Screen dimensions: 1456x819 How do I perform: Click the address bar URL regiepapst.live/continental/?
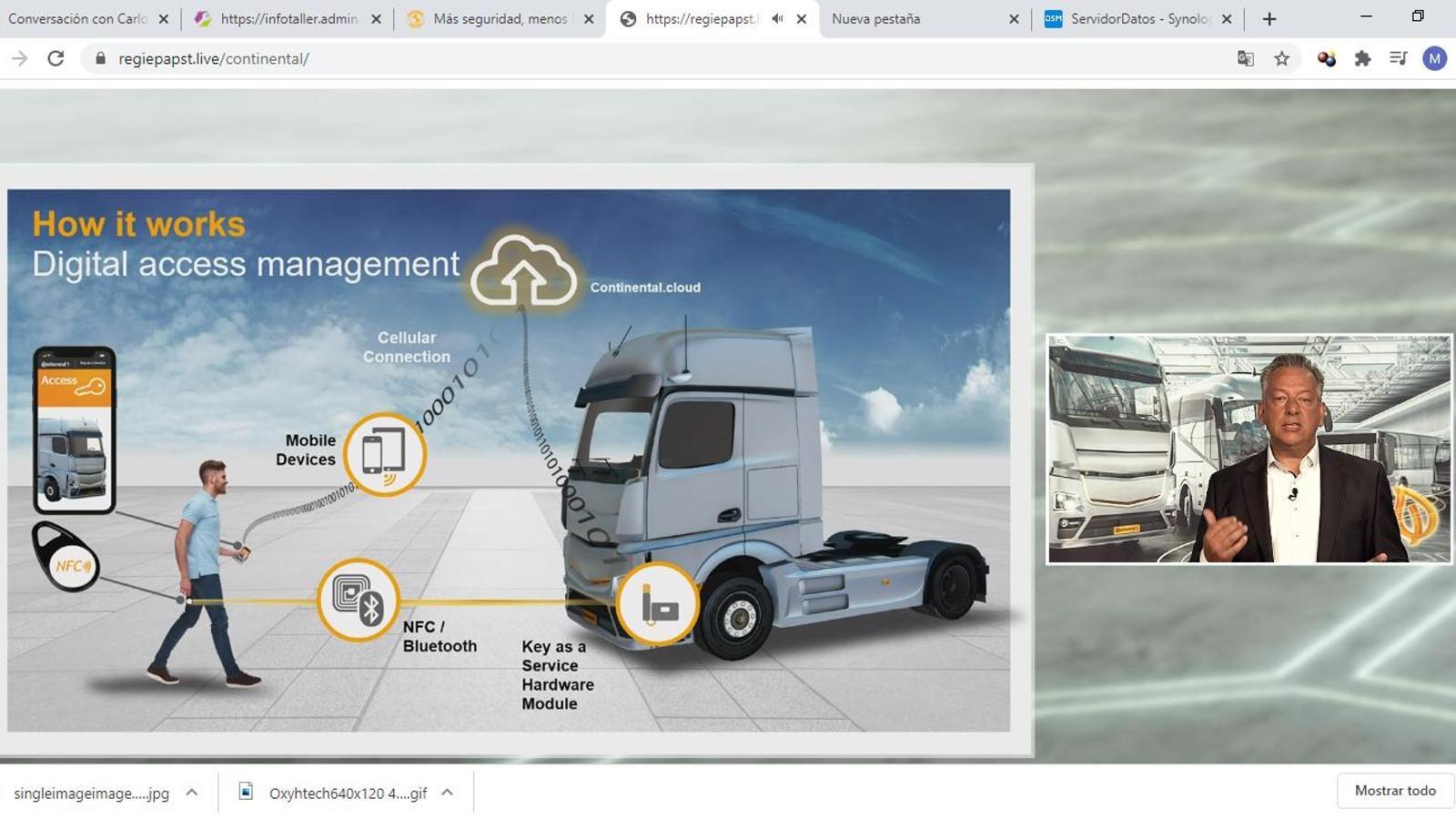[214, 59]
